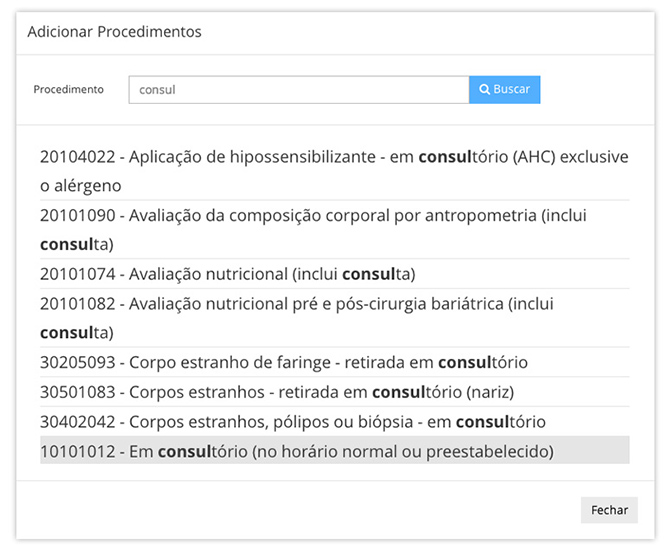Click the Adicionar Procedimentos dialog title
The image size is (670, 552).
(115, 32)
